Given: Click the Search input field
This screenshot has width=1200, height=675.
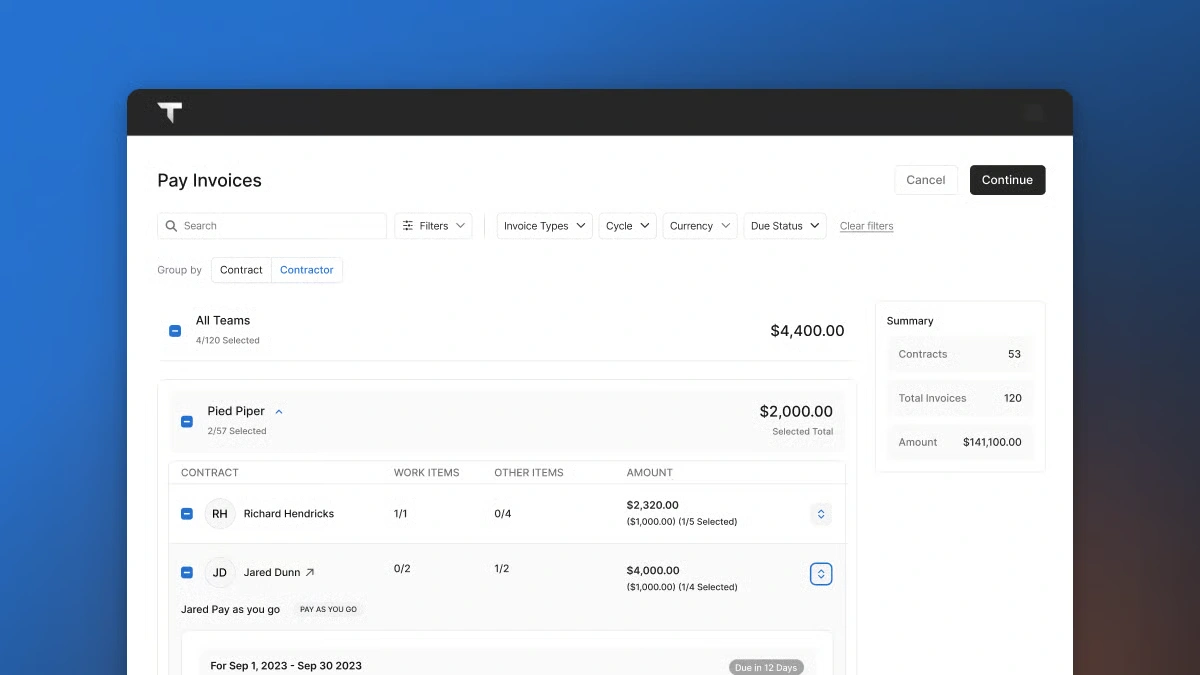Looking at the screenshot, I should coord(272,226).
